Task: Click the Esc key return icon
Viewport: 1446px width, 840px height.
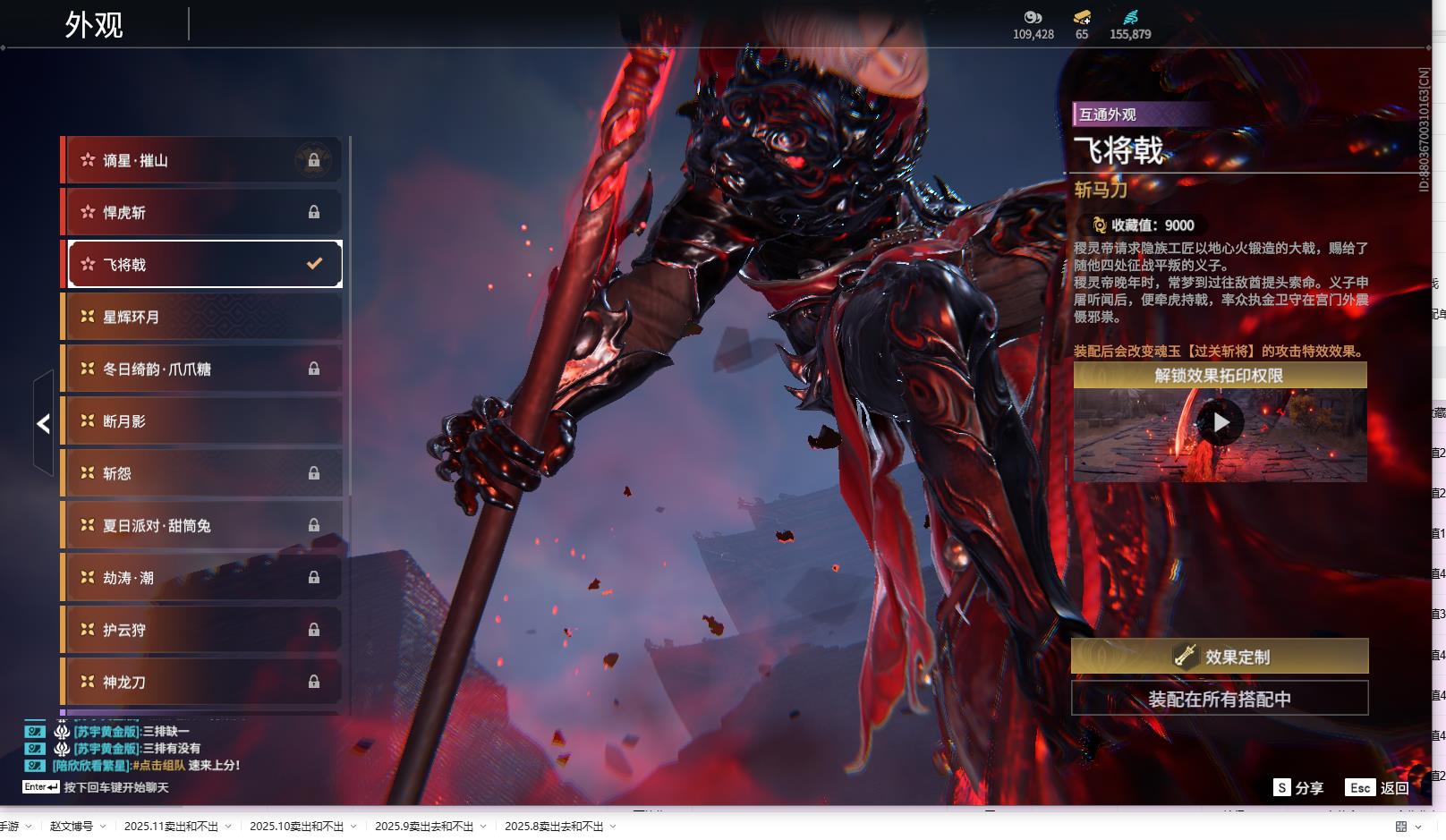Action: [x=1360, y=787]
